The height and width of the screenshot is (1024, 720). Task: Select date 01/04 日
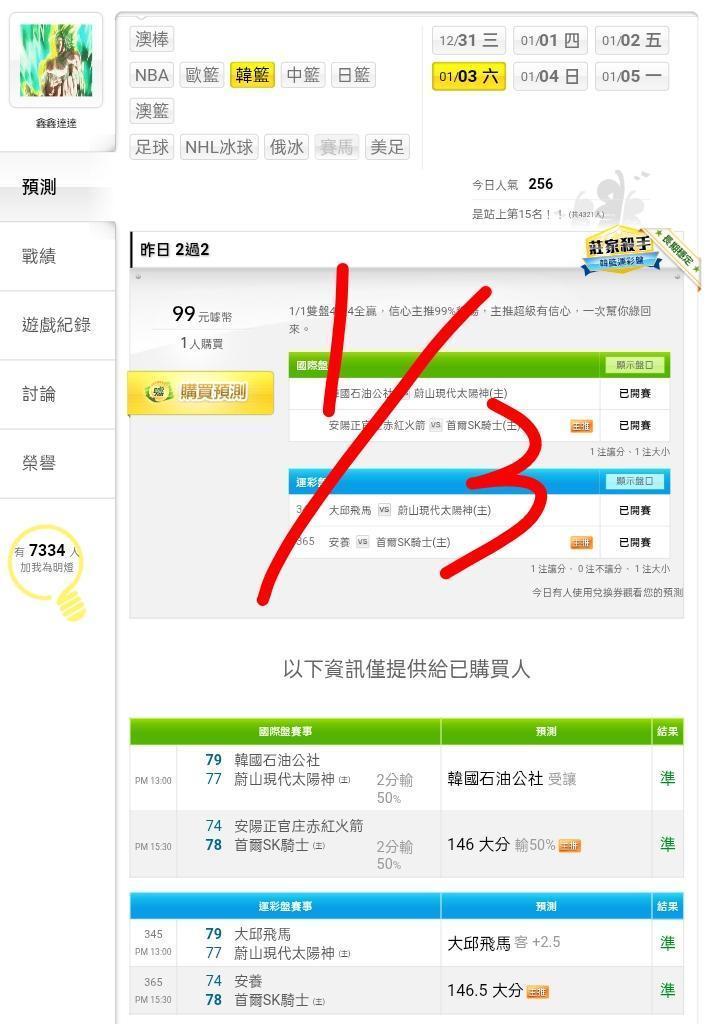click(550, 76)
